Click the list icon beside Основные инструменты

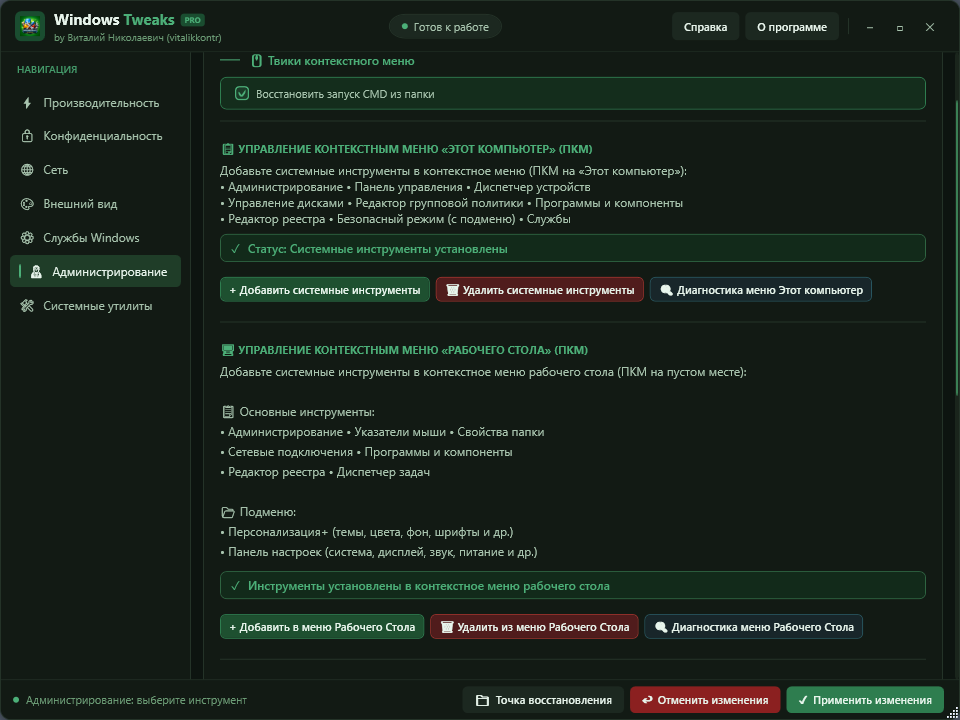tap(228, 412)
